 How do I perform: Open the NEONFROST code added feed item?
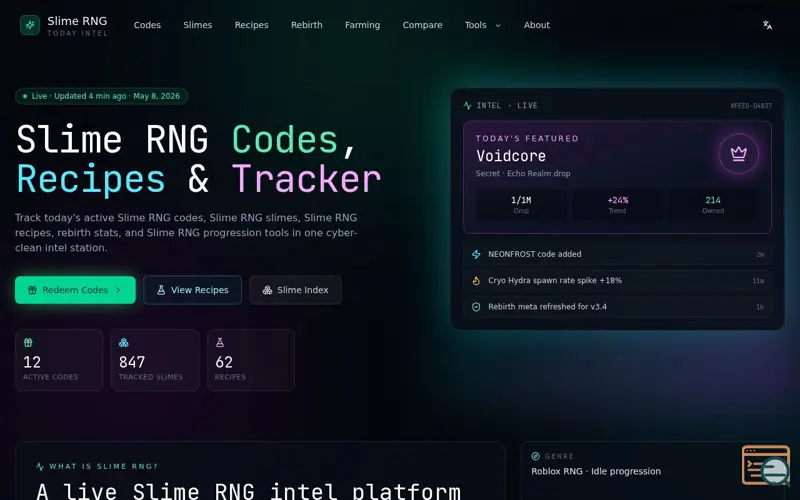[x=617, y=254]
